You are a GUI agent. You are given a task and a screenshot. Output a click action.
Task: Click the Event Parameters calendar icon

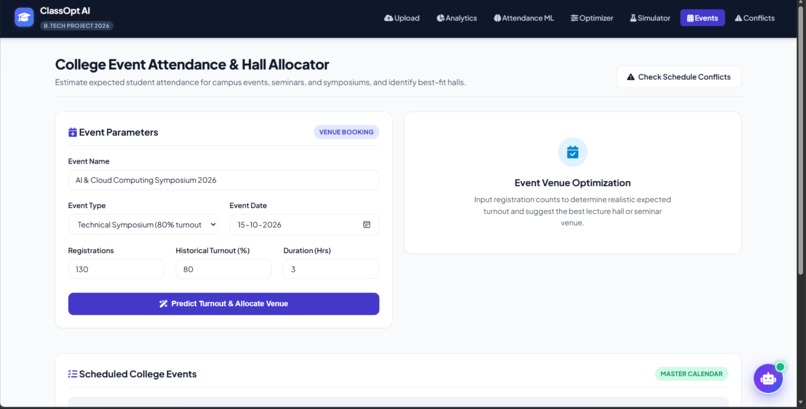click(72, 133)
